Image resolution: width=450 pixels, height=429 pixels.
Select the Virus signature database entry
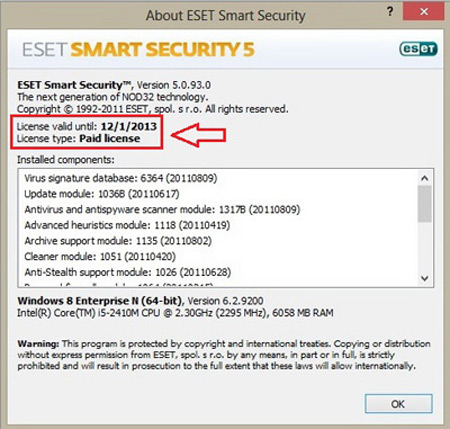click(121, 178)
